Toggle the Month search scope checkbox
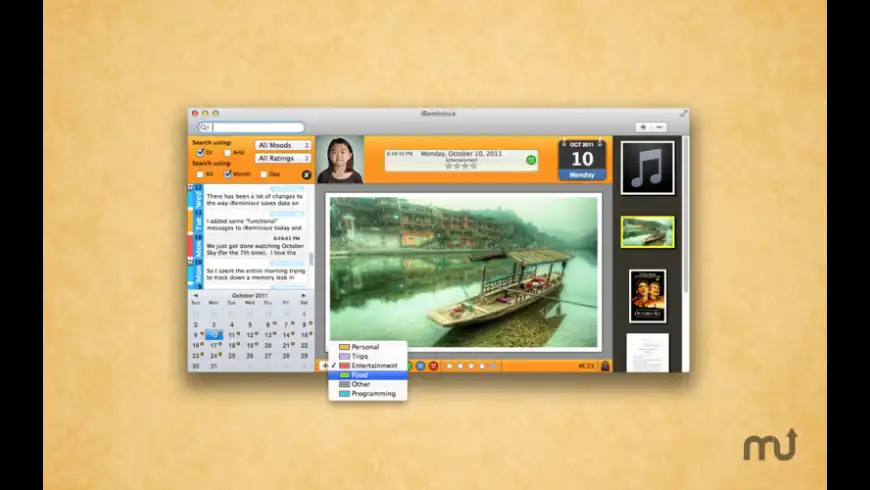This screenshot has height=490, width=870. 227,174
